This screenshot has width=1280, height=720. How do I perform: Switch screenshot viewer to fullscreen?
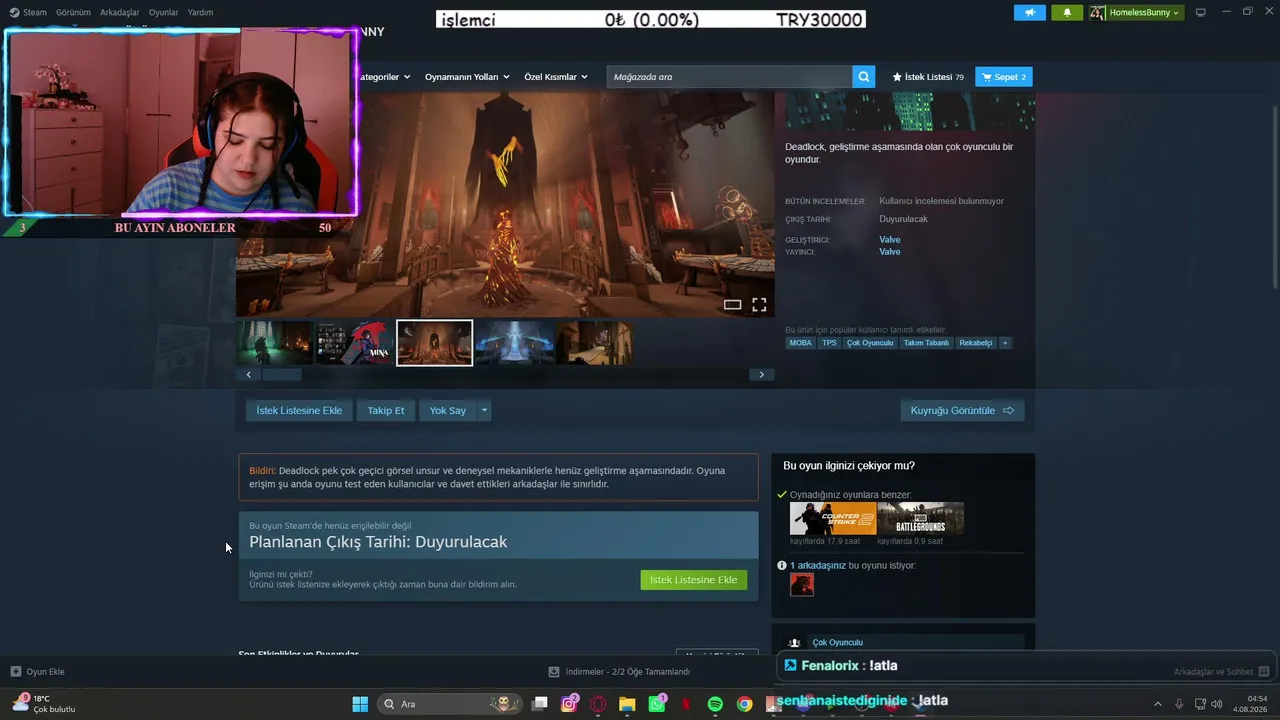(x=759, y=305)
